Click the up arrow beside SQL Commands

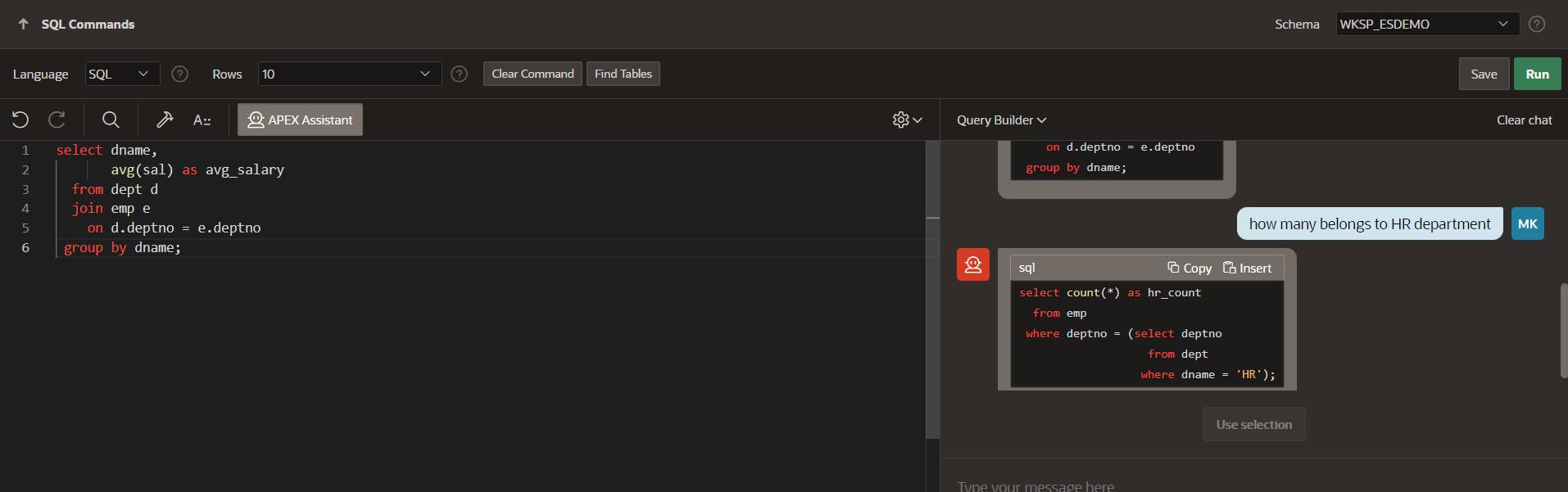23,25
